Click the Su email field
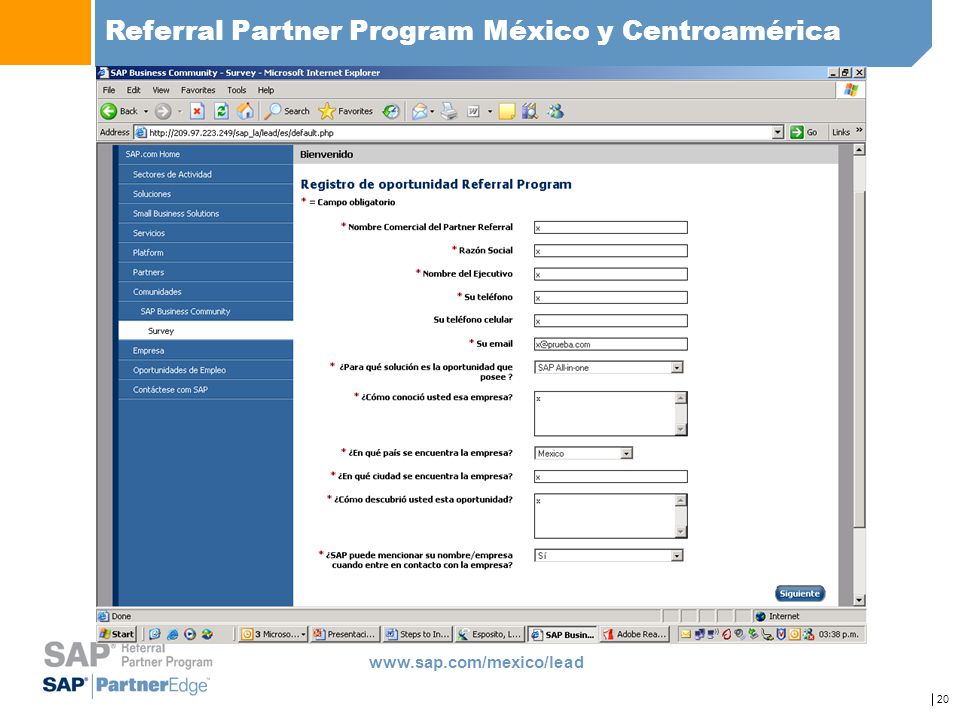 610,344
